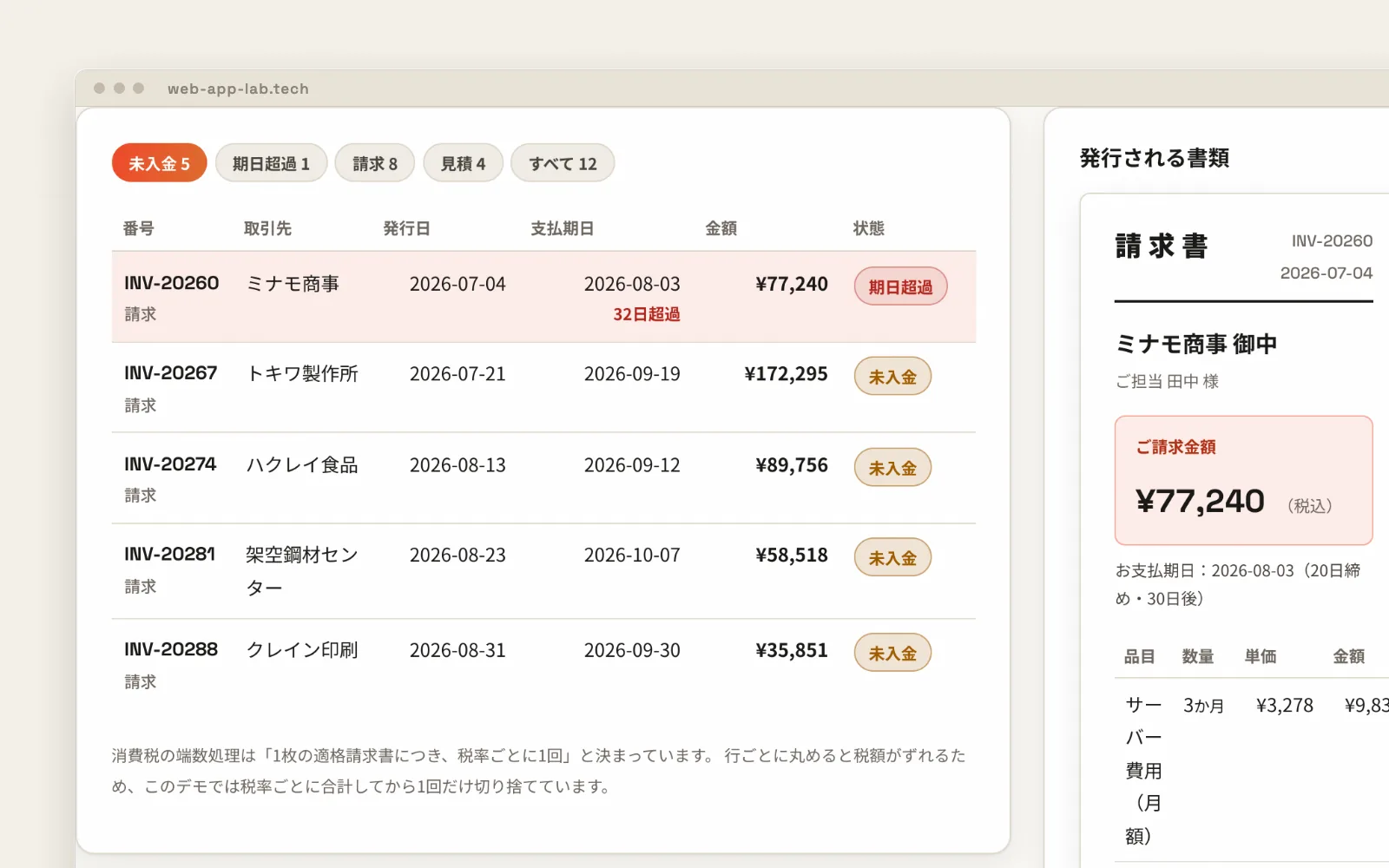Image resolution: width=1389 pixels, height=868 pixels.
Task: Open the 請求 8 filter tab
Action: [375, 163]
